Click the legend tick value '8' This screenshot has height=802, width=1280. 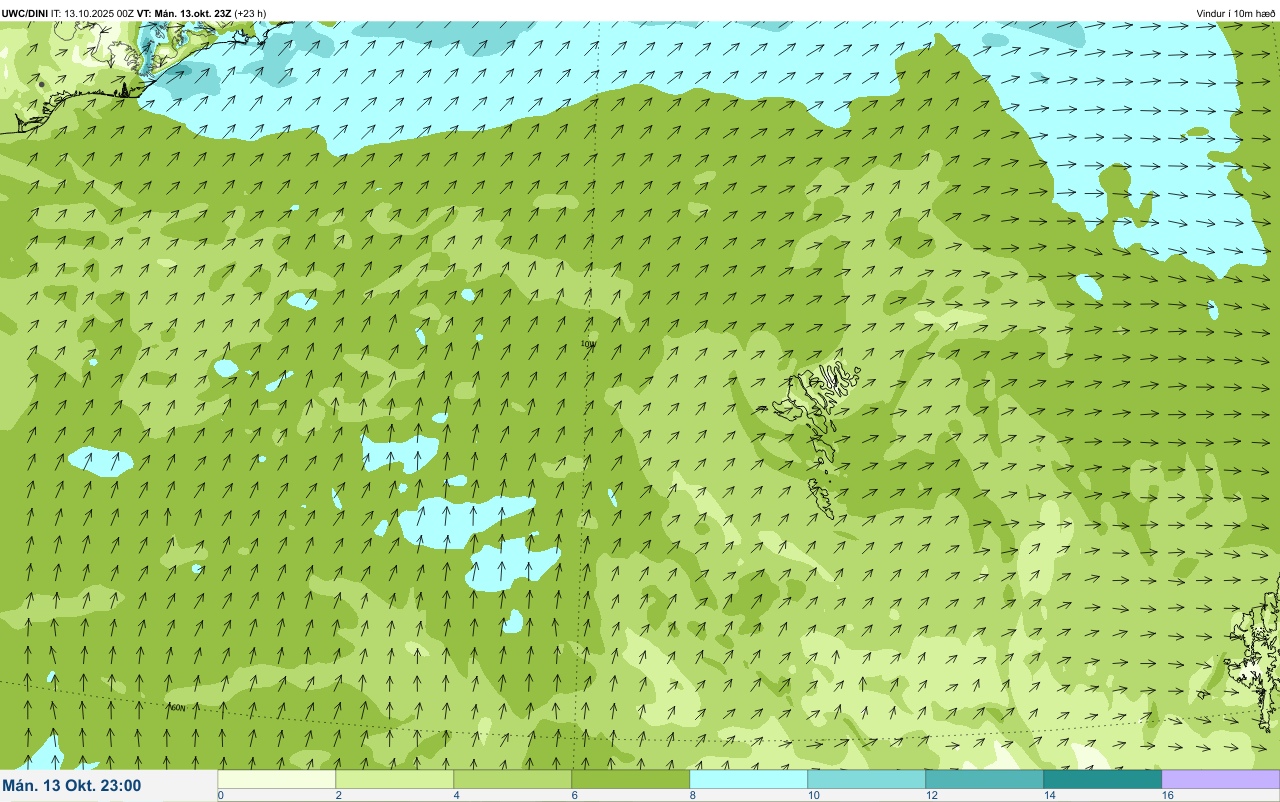coord(693,795)
